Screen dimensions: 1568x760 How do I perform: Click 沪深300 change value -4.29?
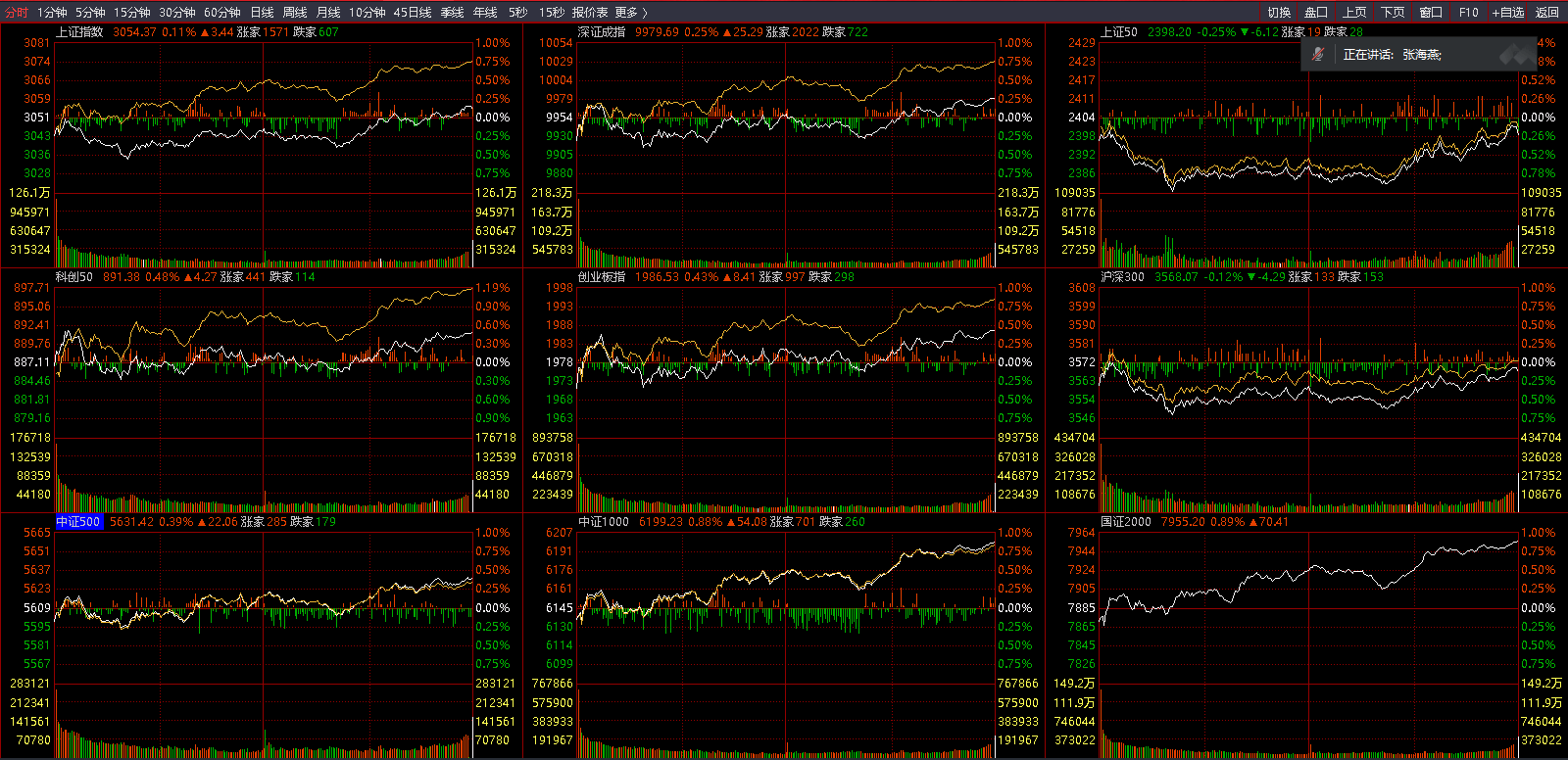pos(1272,276)
